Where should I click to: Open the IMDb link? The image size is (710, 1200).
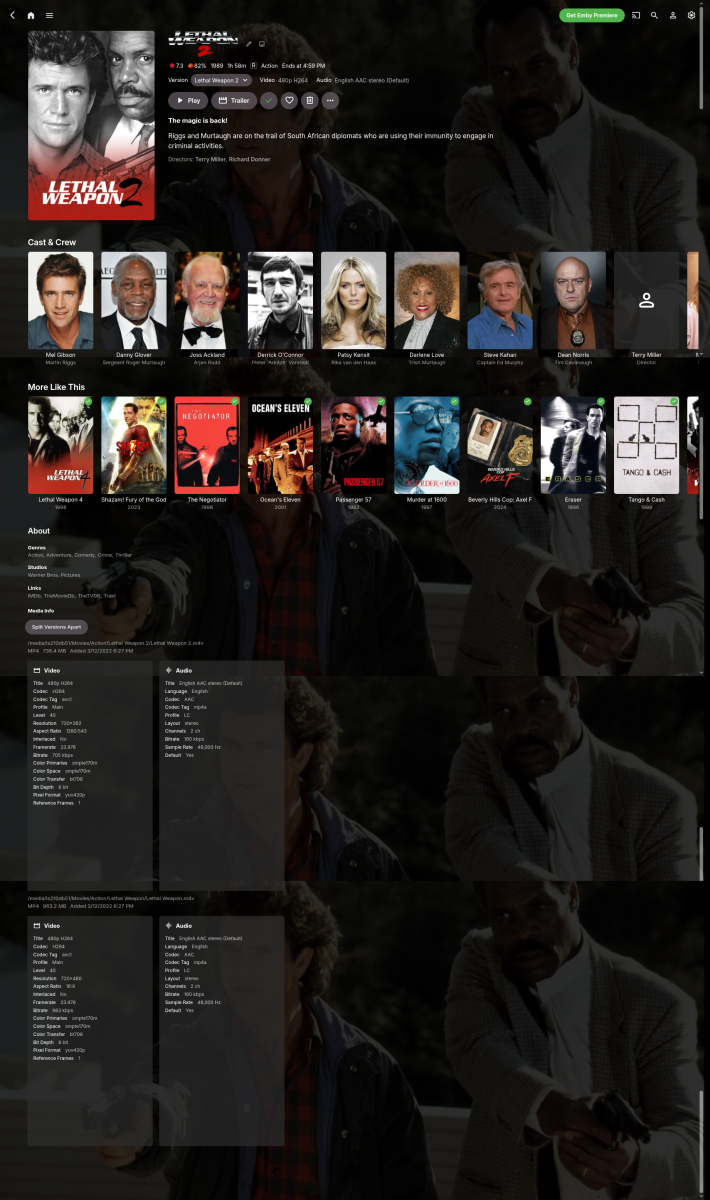click(35, 595)
